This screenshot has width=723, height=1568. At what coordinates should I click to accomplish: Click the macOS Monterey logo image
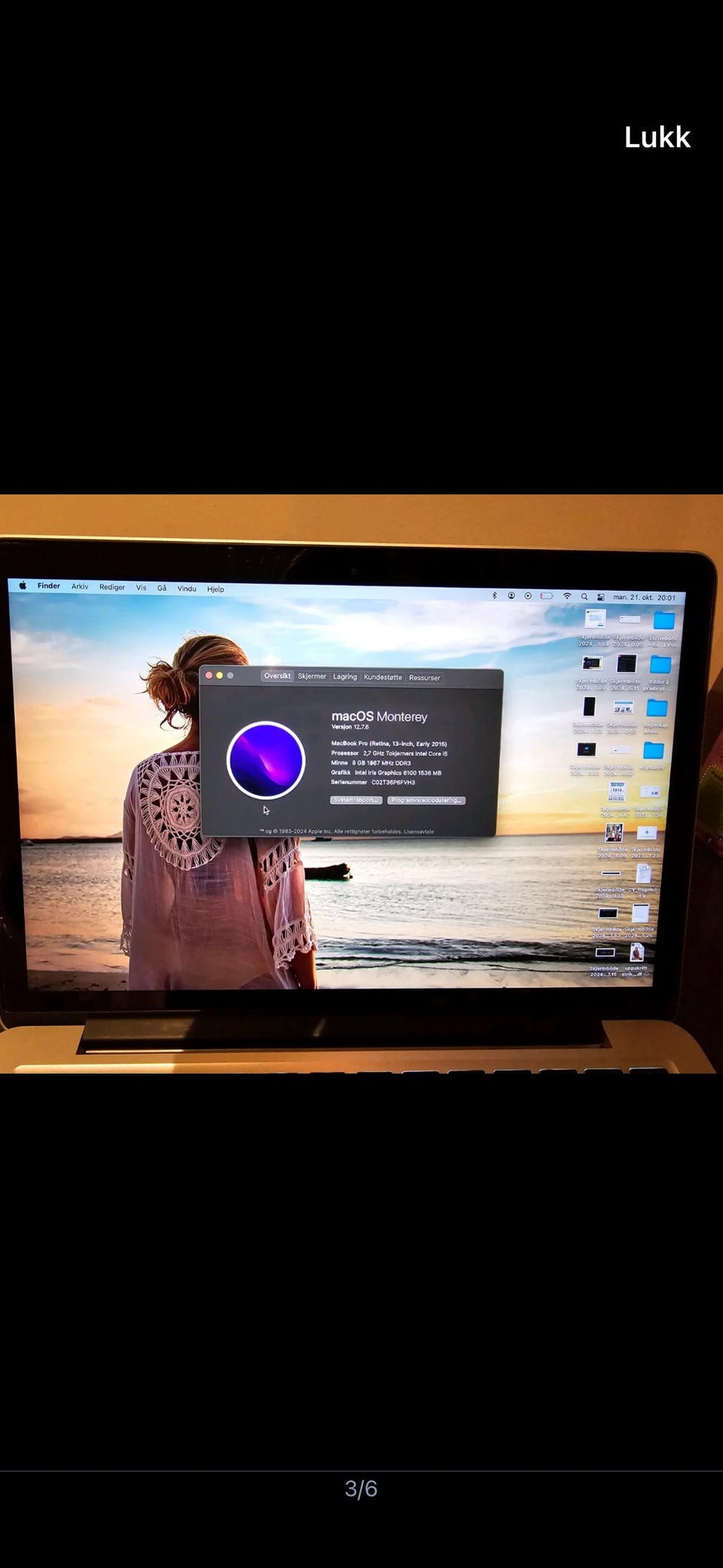[266, 760]
